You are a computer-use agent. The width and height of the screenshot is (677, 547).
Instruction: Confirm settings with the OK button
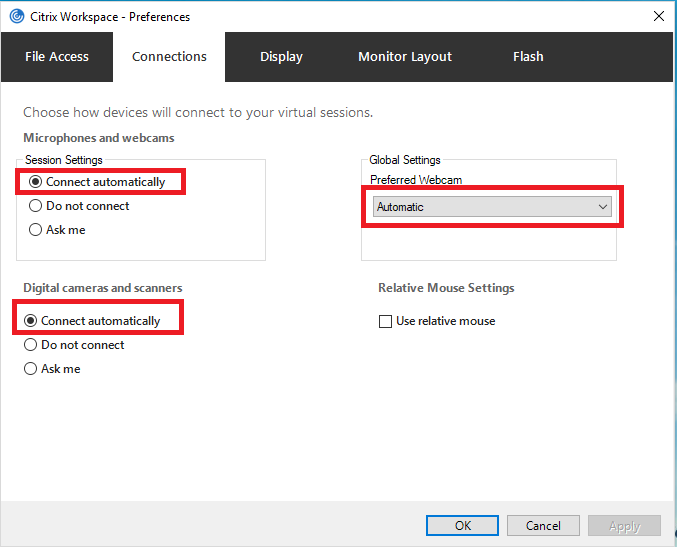pyautogui.click(x=462, y=525)
